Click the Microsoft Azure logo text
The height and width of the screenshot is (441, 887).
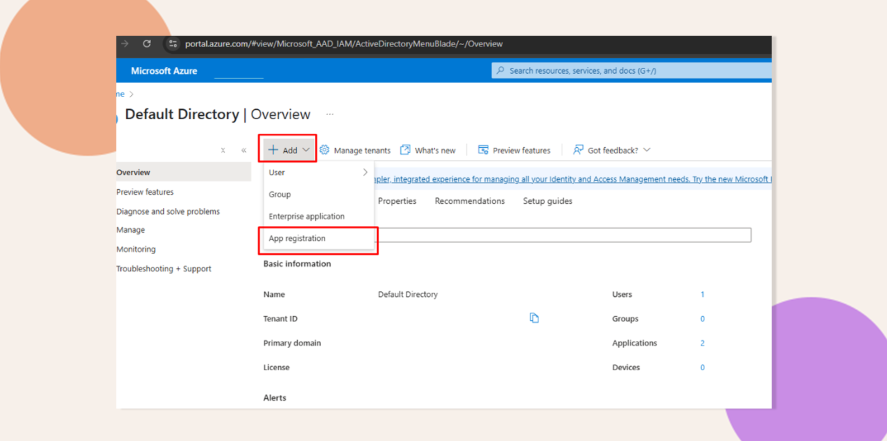[164, 71]
